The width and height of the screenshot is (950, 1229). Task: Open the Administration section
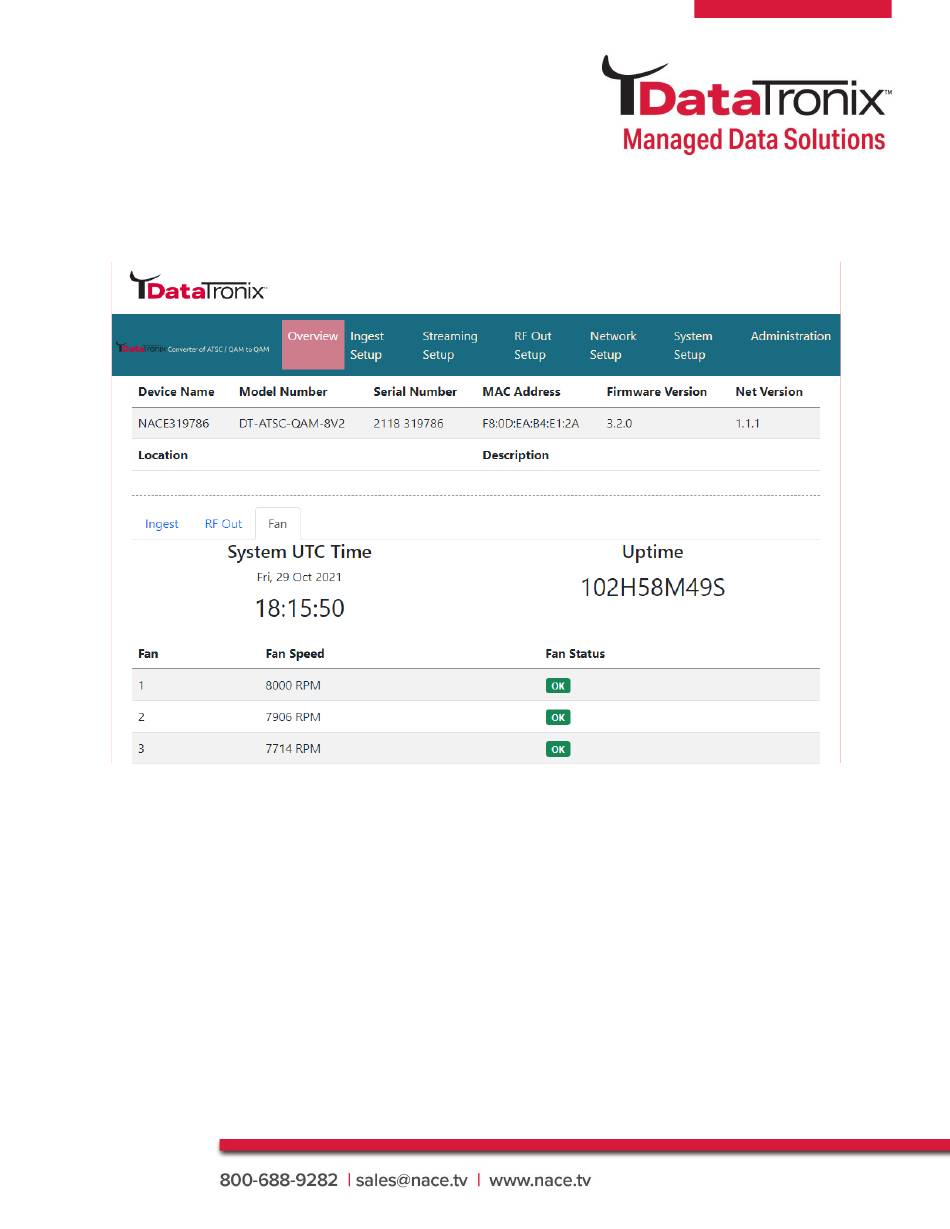click(790, 337)
